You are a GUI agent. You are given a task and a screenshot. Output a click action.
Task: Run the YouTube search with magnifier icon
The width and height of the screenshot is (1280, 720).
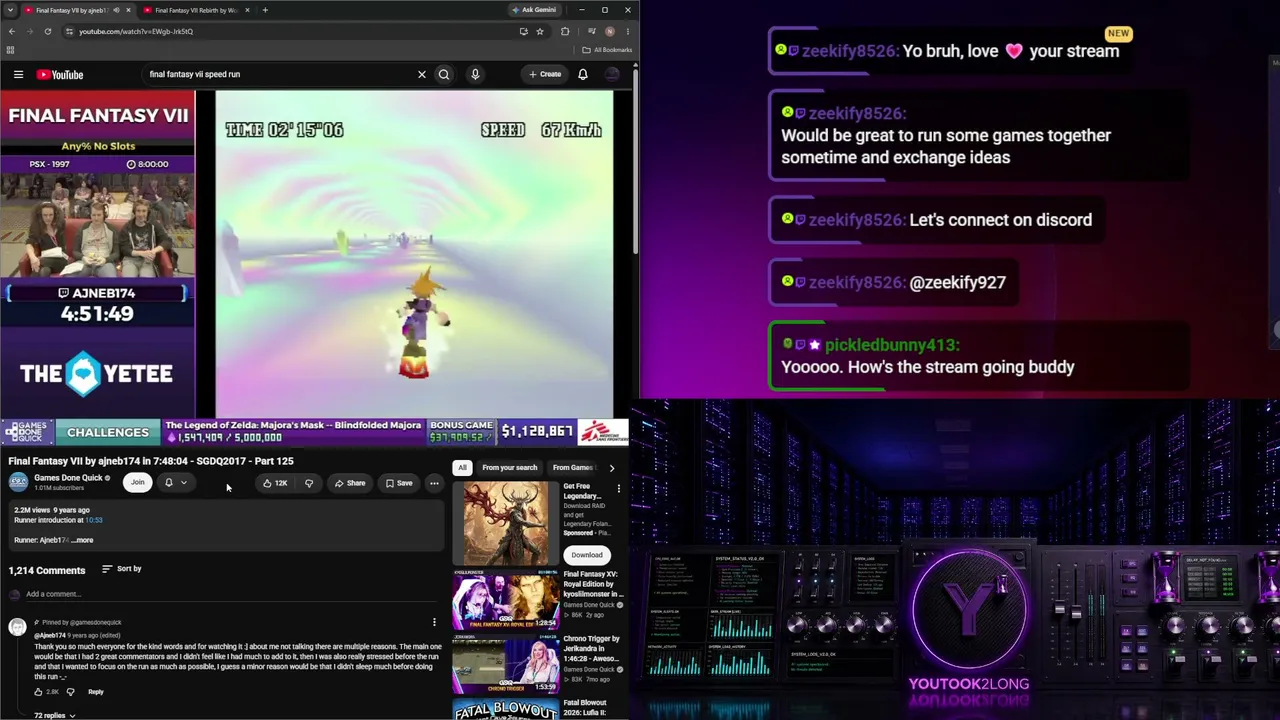444,74
